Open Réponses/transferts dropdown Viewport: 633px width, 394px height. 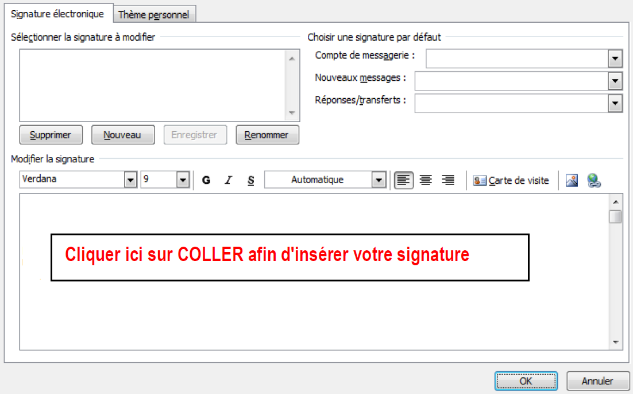tap(615, 103)
